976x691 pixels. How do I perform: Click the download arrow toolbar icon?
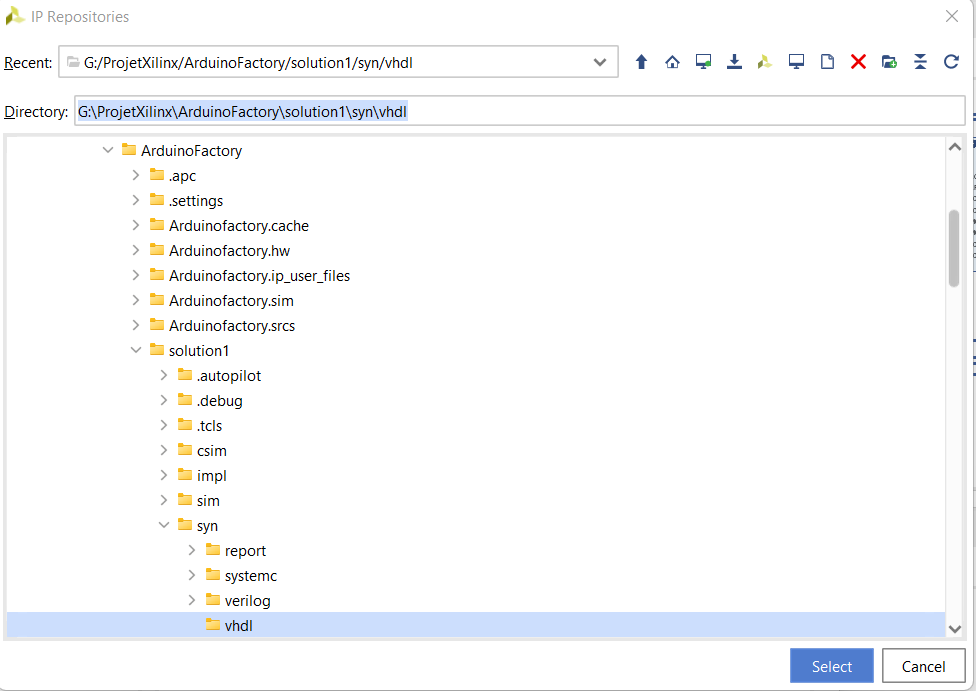pos(734,62)
